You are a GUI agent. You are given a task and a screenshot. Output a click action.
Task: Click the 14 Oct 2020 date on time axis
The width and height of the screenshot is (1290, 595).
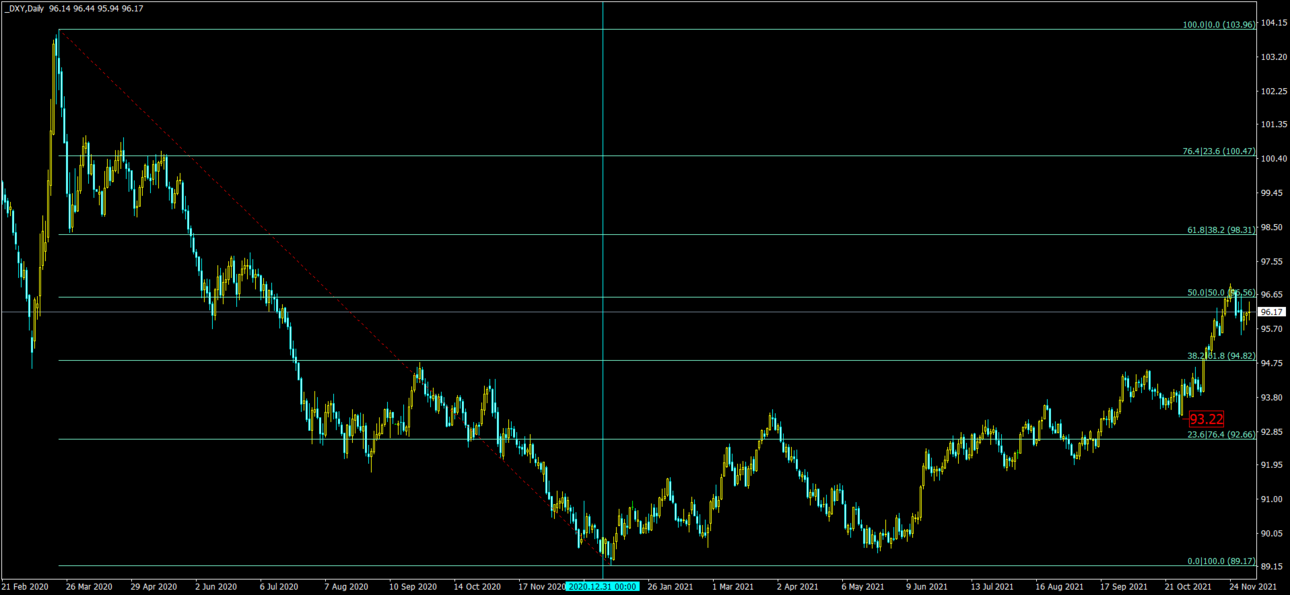(x=476, y=587)
